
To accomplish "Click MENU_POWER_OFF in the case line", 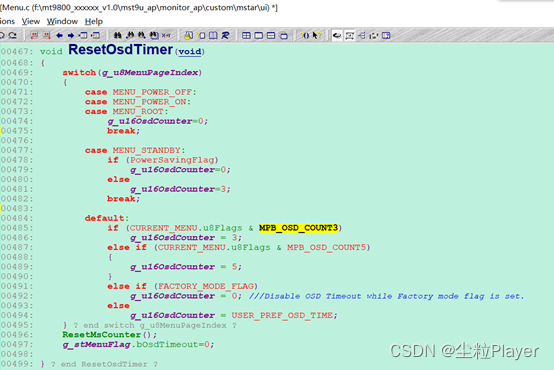I will 152,92.
